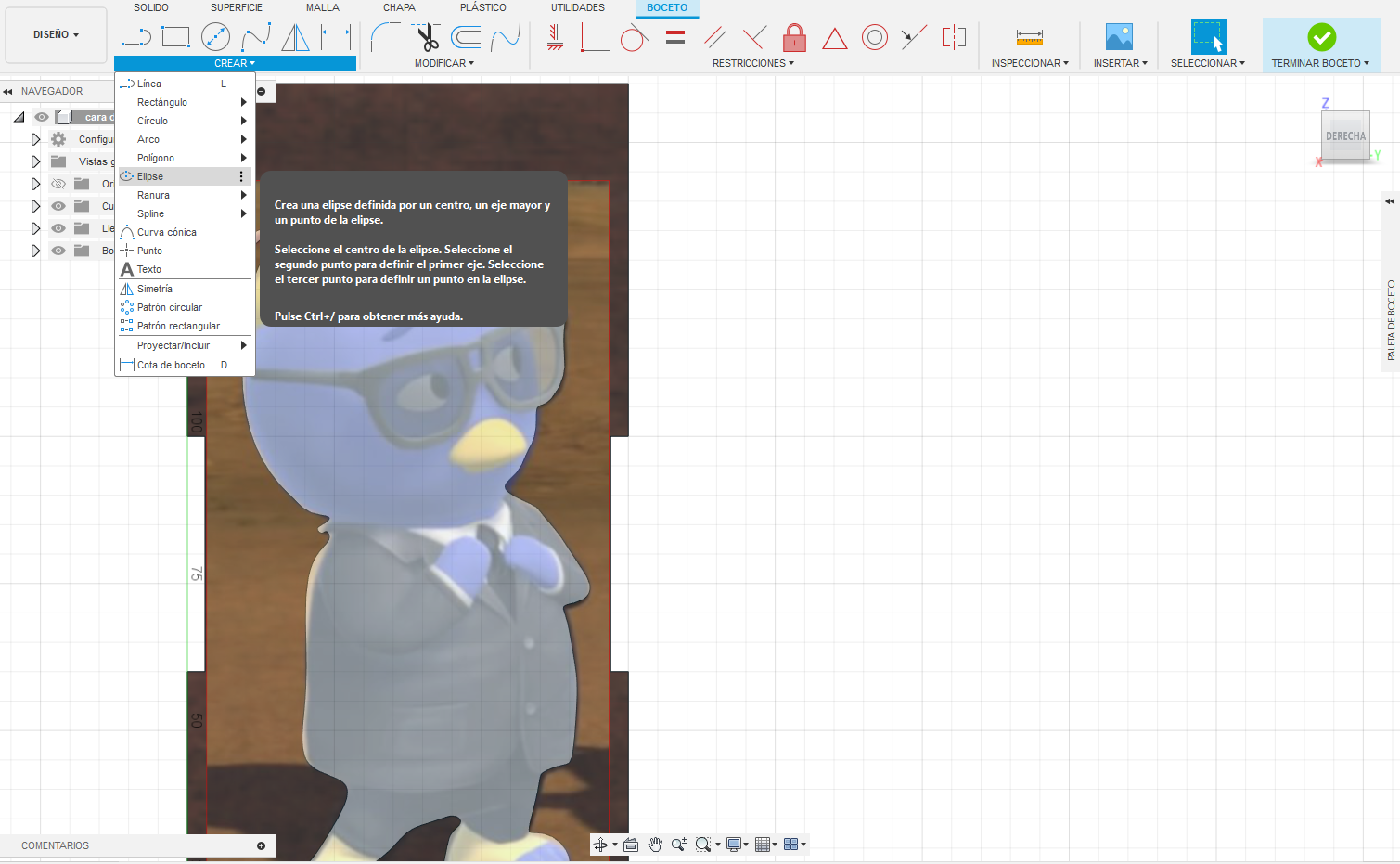Hide the 'Bo' folder with its eye icon
The width and height of the screenshot is (1400, 864).
(x=58, y=251)
